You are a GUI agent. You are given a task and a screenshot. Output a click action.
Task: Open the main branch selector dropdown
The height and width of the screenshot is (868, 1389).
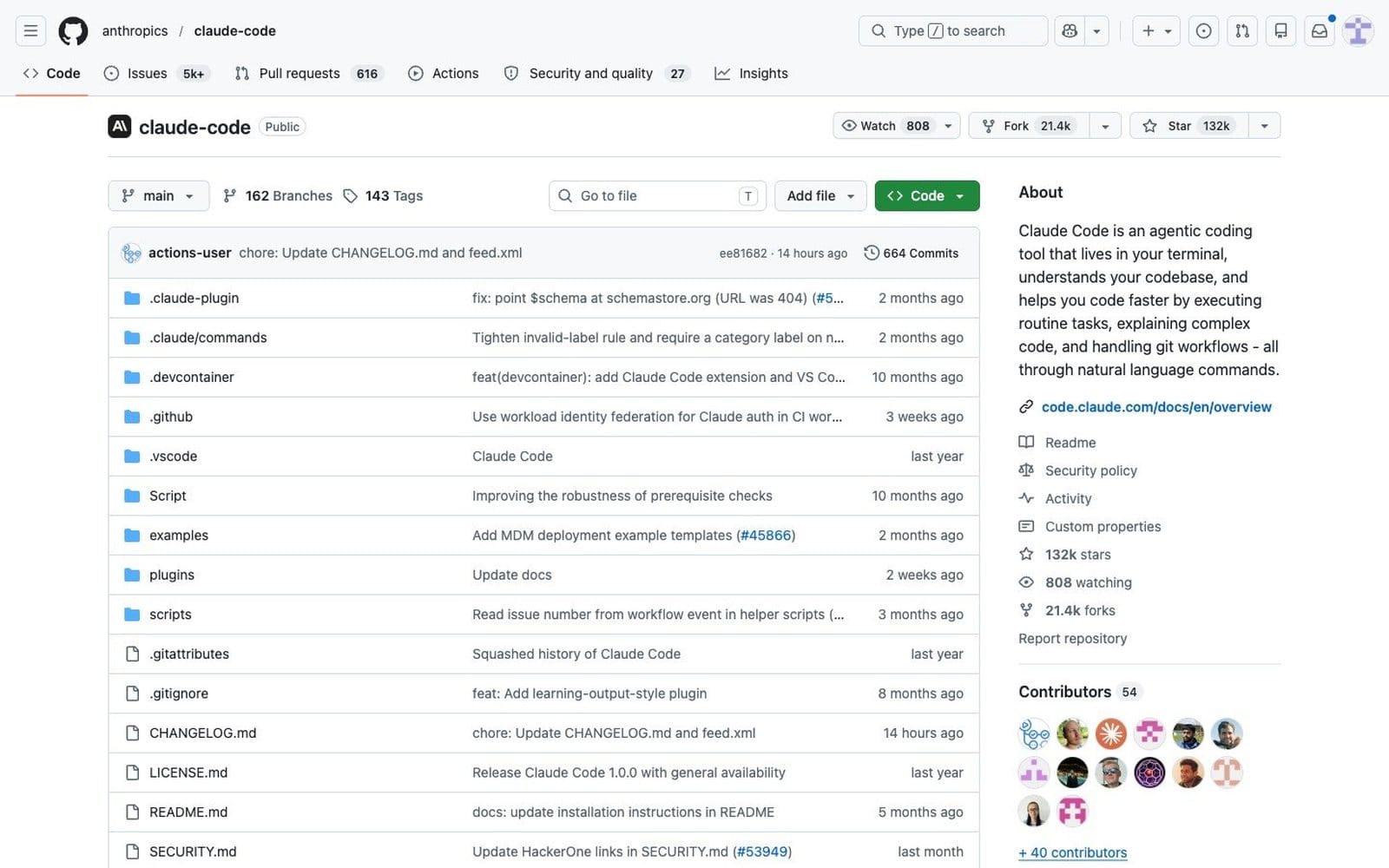coord(158,196)
